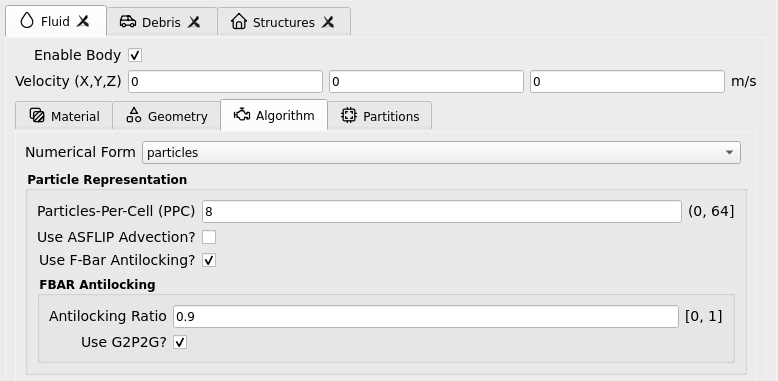
Task: Click the Partitions tab chip icon
Action: pos(349,116)
